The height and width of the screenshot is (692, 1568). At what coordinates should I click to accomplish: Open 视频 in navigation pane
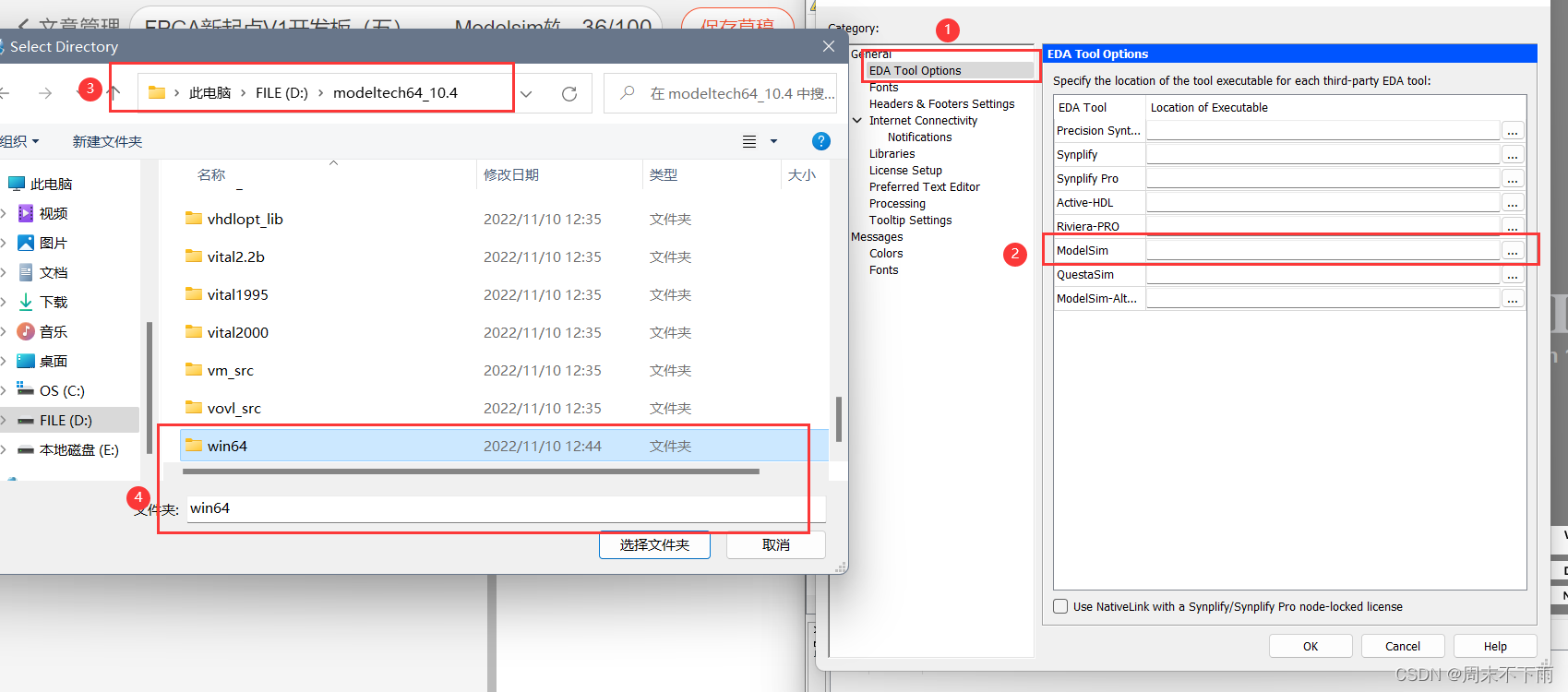(54, 213)
